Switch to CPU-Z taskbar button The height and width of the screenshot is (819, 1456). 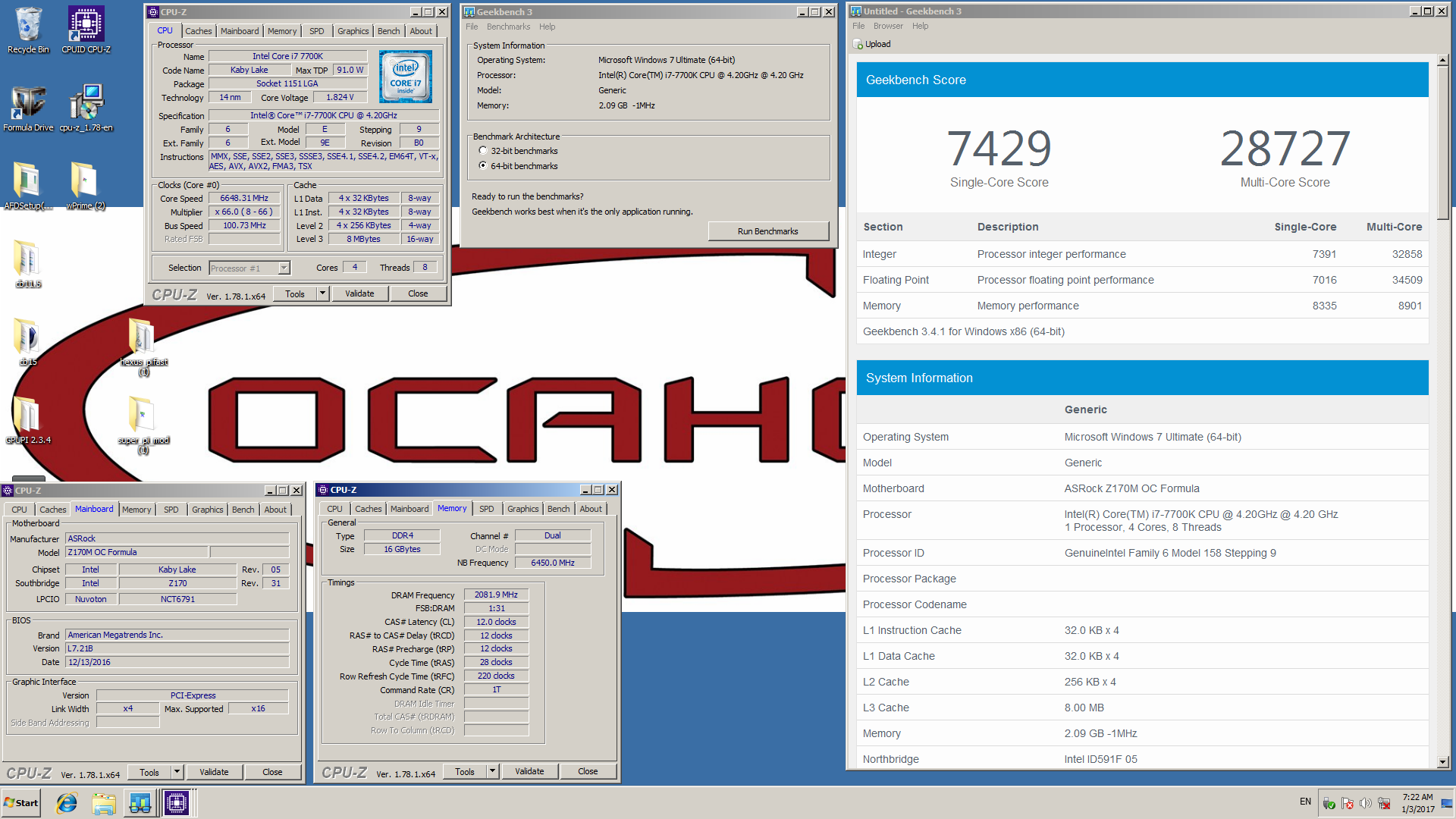177,803
